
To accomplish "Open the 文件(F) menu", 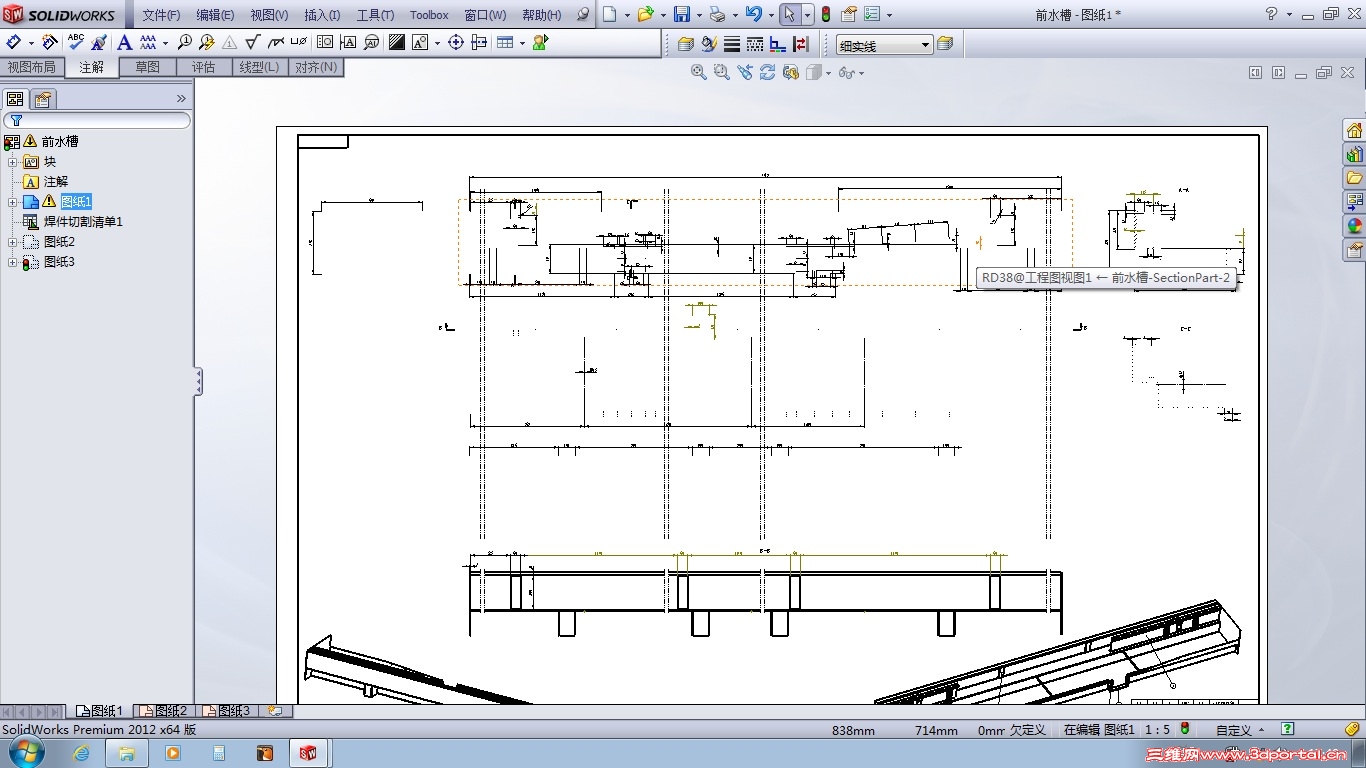I will coord(161,15).
